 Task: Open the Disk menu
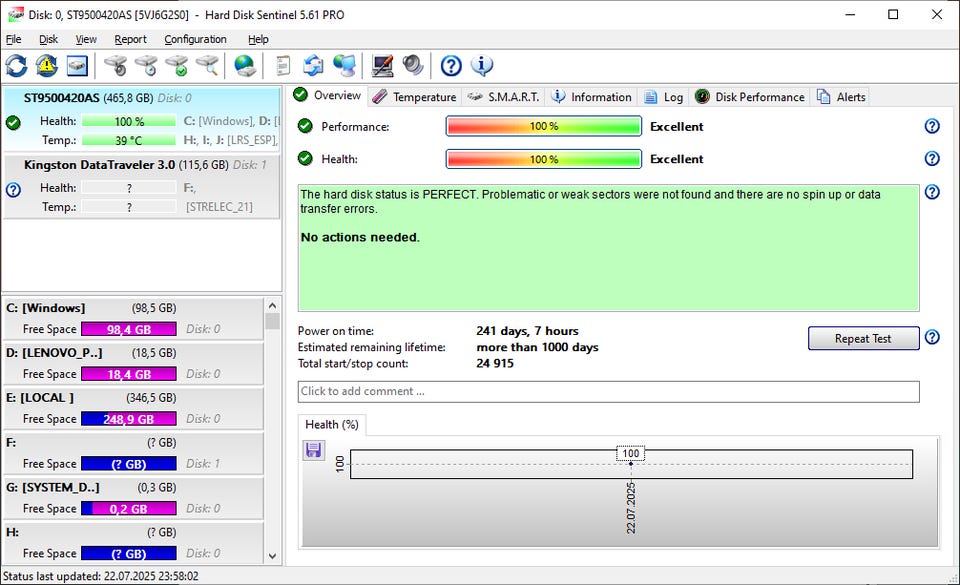click(x=48, y=39)
